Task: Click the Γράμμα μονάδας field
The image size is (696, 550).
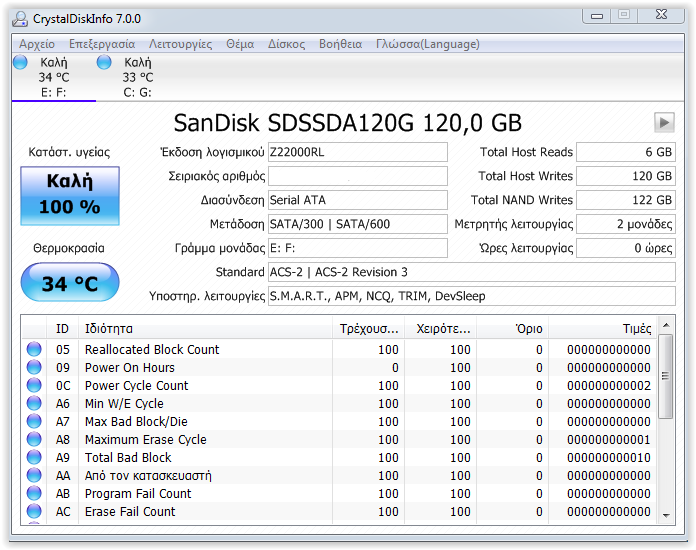Action: point(357,248)
